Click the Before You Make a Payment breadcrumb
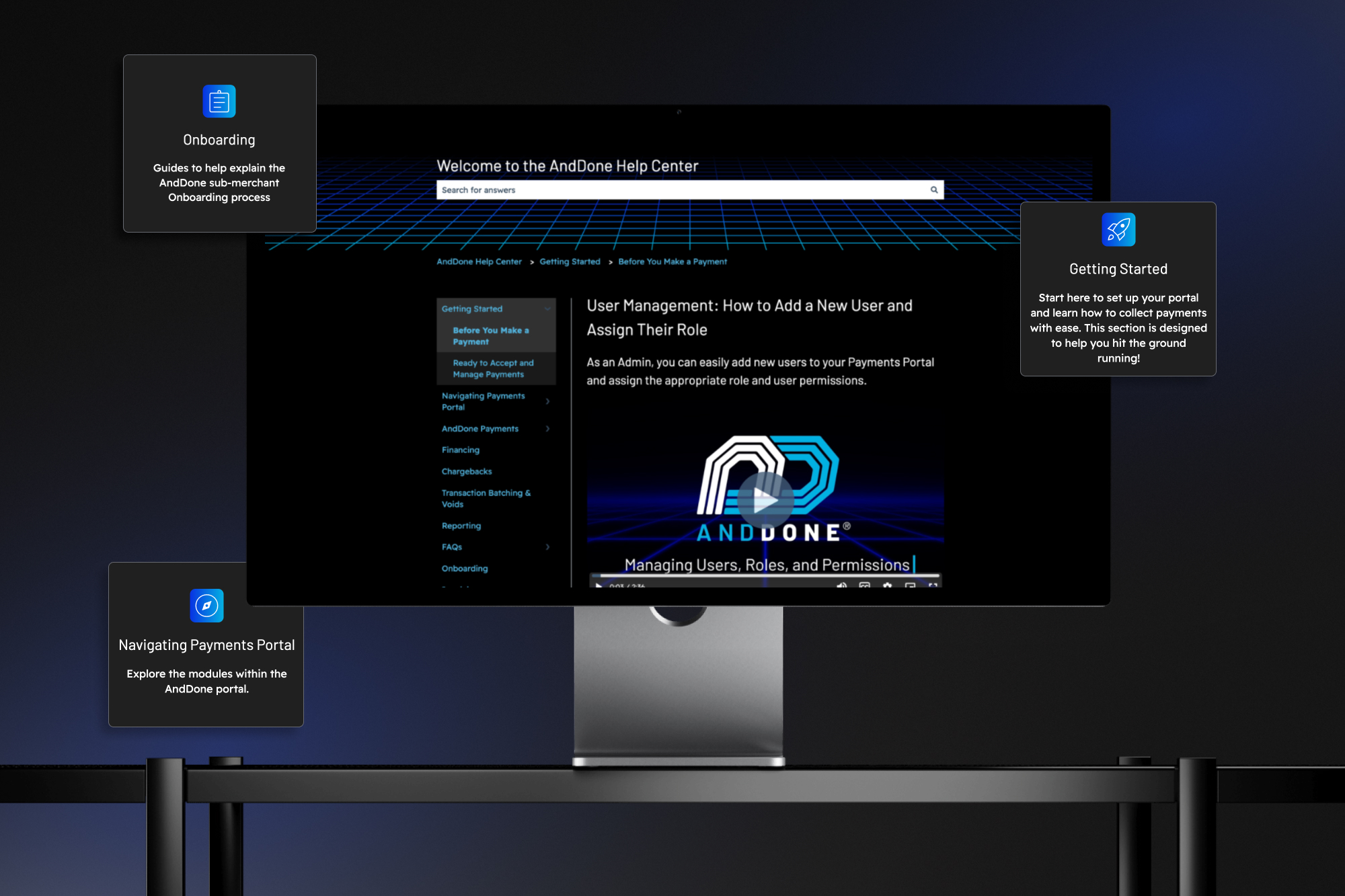Viewport: 1345px width, 896px height. point(672,261)
